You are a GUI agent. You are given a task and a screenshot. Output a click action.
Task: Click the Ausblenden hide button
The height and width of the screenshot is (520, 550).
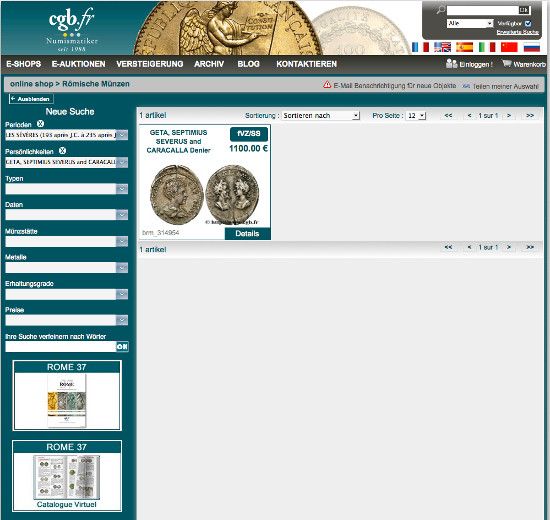pyautogui.click(x=31, y=99)
